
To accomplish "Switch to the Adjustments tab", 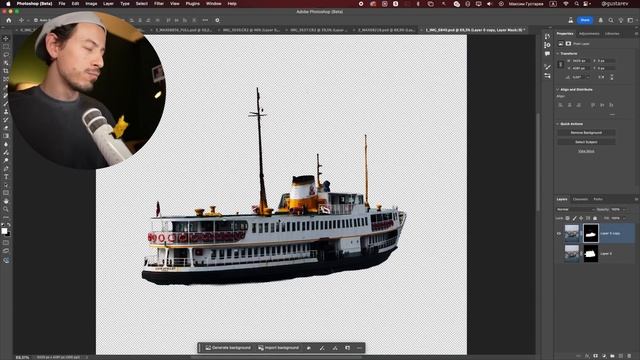I will pos(589,33).
